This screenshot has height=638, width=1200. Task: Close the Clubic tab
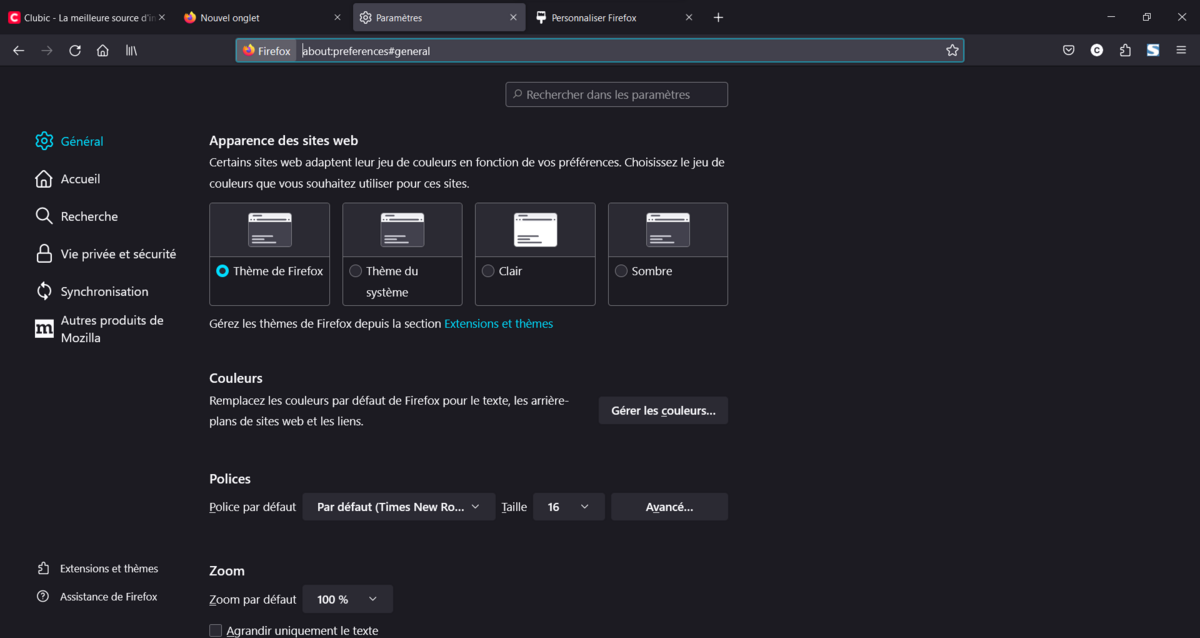click(162, 17)
